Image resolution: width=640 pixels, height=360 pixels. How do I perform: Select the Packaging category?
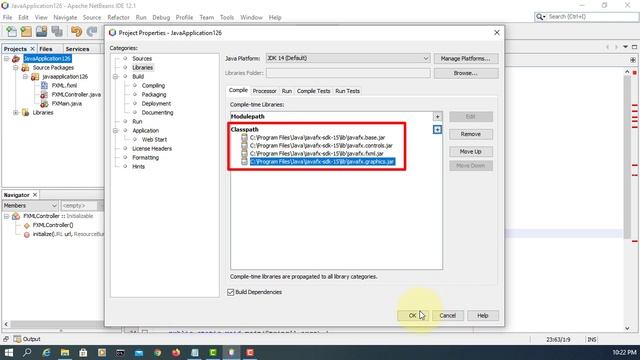click(154, 95)
